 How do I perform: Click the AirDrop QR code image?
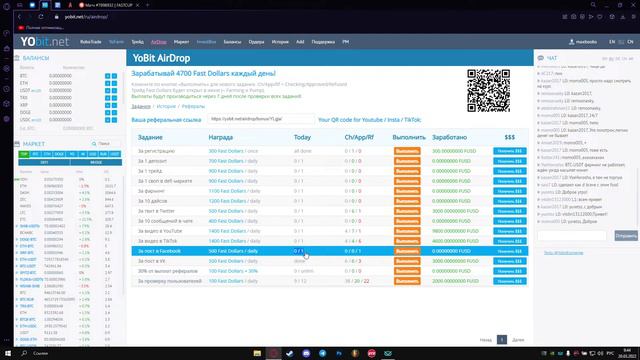click(x=489, y=91)
